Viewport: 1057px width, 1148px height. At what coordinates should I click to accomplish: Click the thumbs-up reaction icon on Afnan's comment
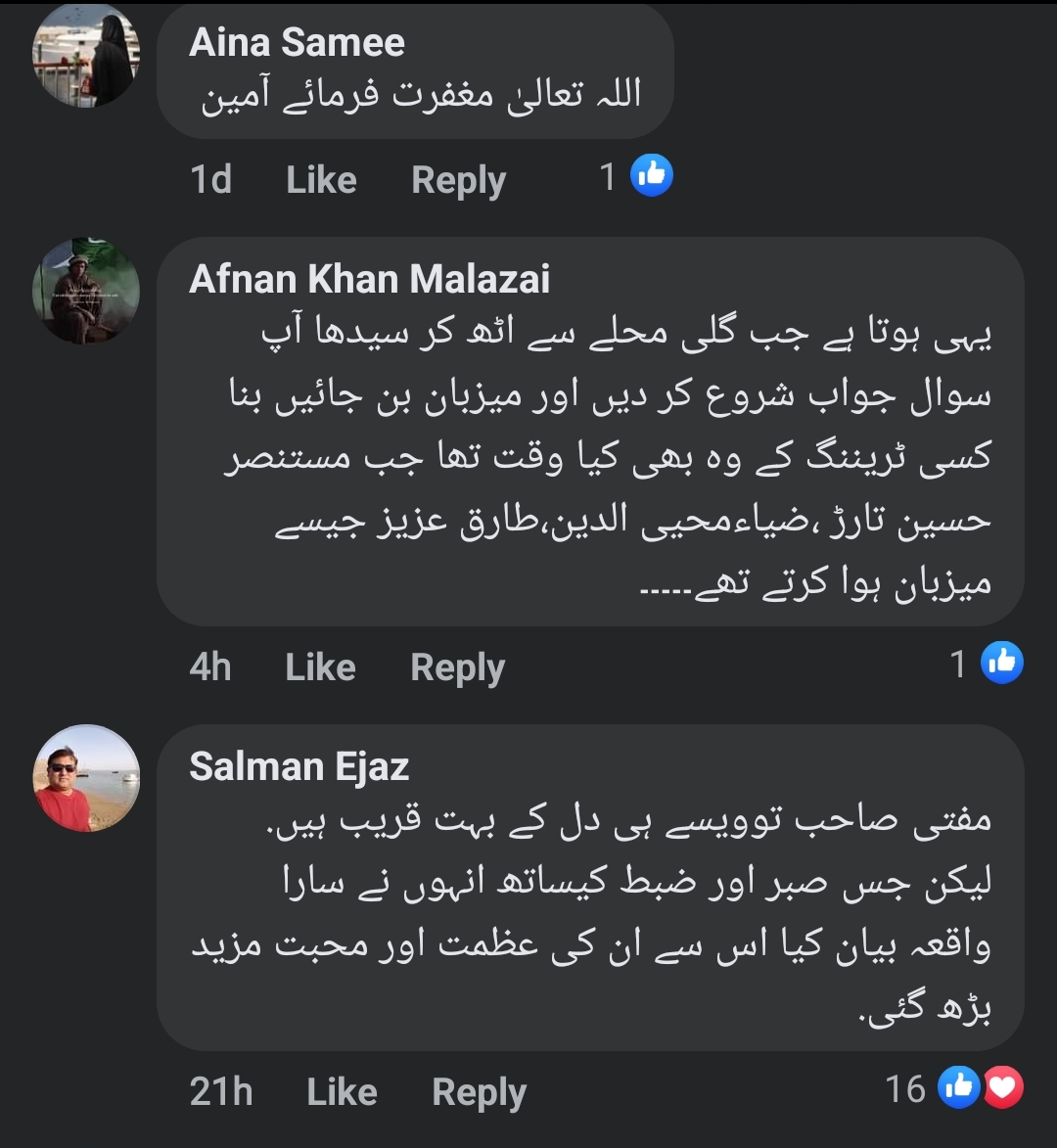pyautogui.click(x=1002, y=664)
